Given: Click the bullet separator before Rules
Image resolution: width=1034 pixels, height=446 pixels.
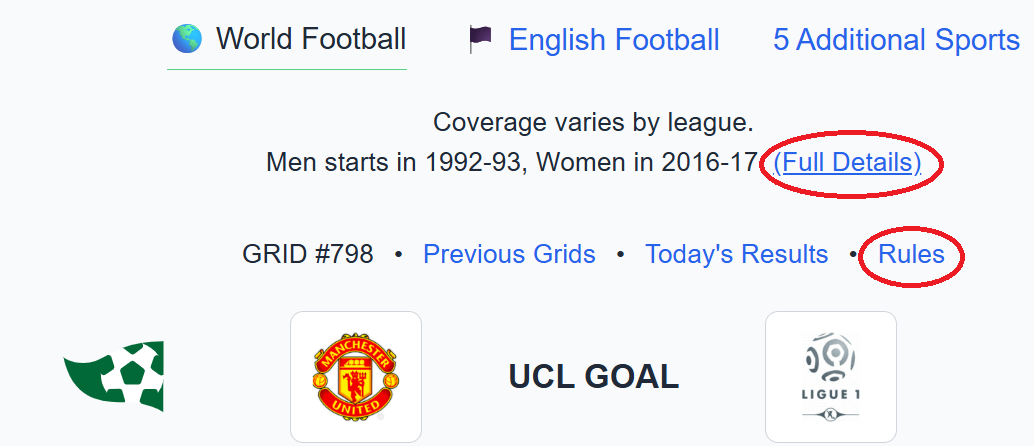Looking at the screenshot, I should (x=853, y=255).
